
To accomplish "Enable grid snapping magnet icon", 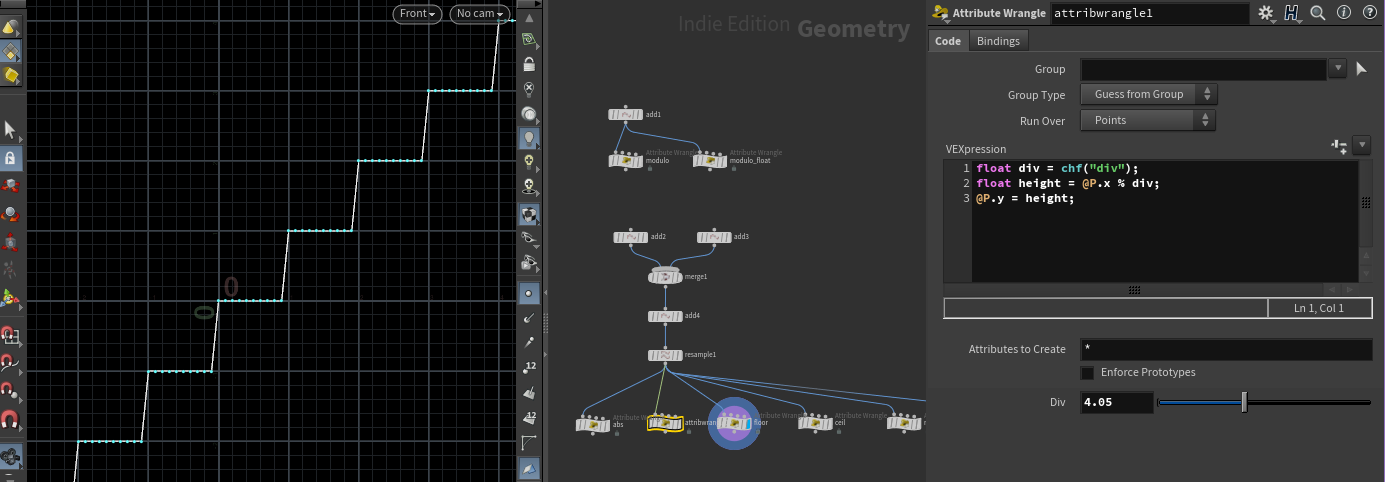I will [x=11, y=335].
